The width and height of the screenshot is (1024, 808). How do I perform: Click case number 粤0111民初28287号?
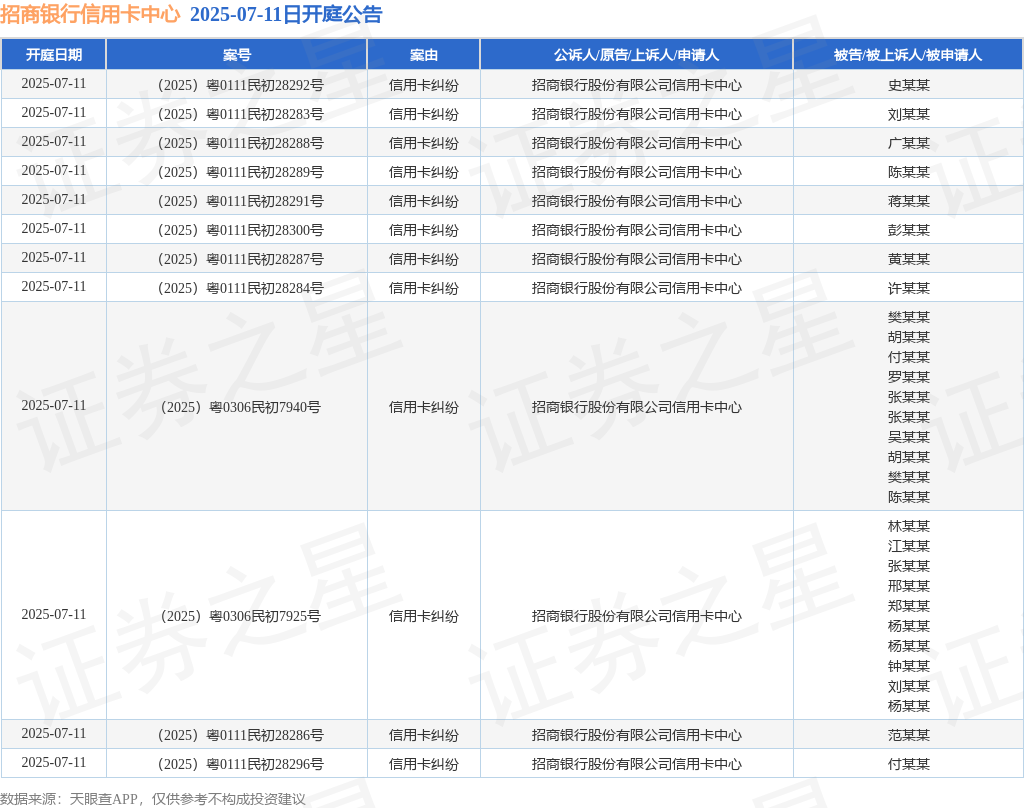pos(264,259)
